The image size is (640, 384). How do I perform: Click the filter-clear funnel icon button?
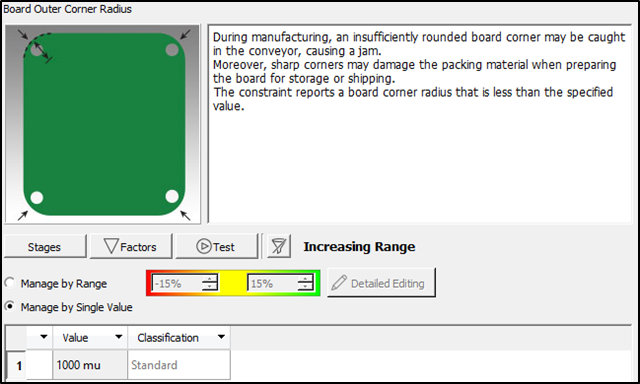(x=279, y=246)
